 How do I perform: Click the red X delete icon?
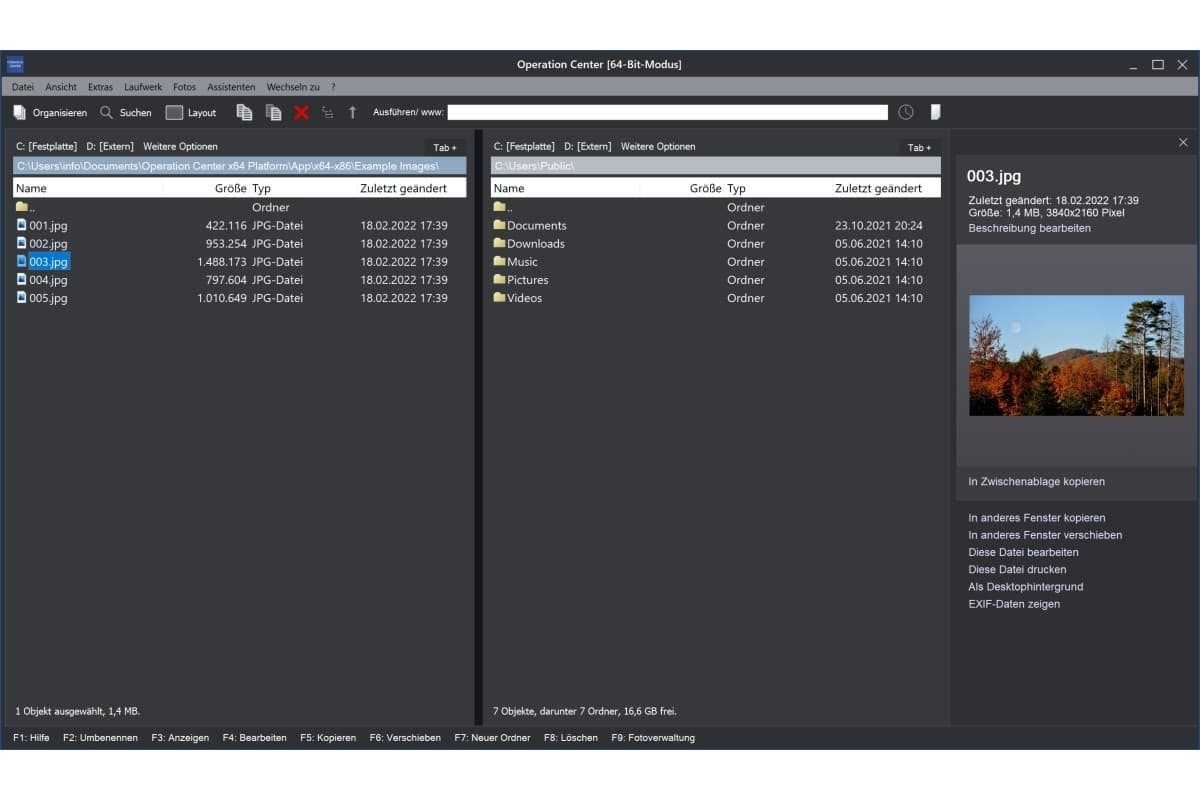(301, 113)
